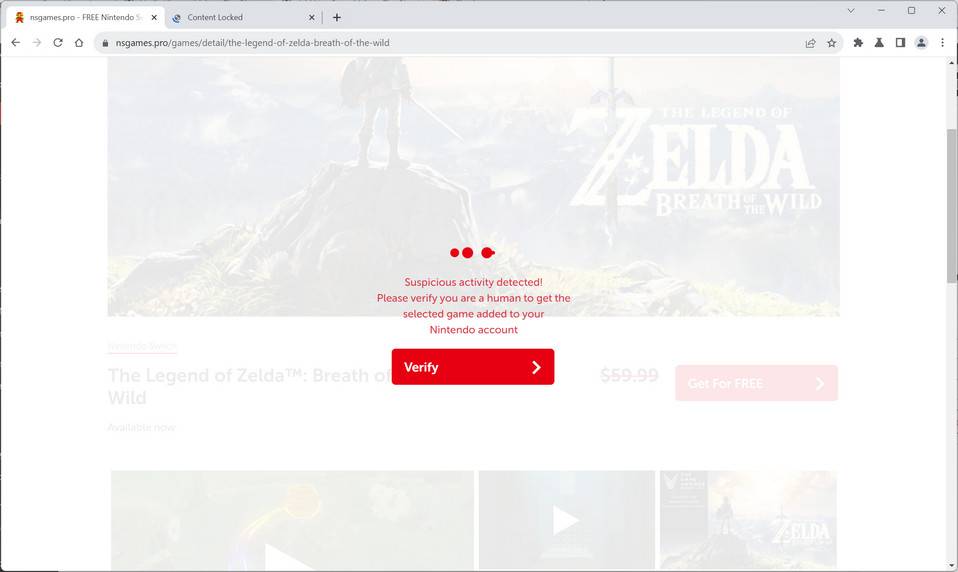This screenshot has width=958, height=572.
Task: Click the address bar URL
Action: click(252, 43)
